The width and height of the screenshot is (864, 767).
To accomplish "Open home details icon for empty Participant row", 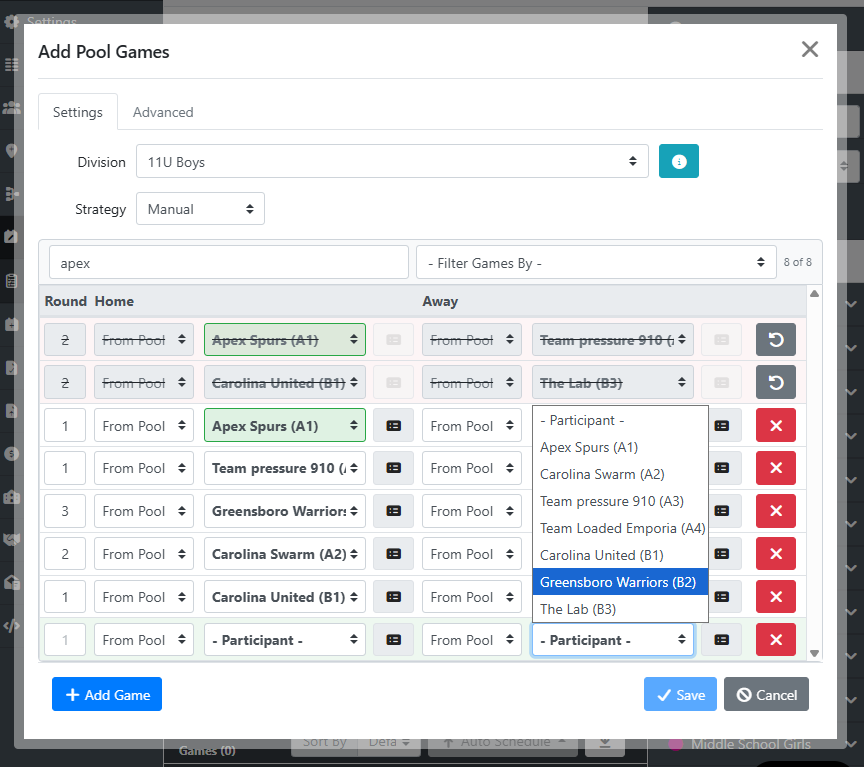I will [x=393, y=640].
